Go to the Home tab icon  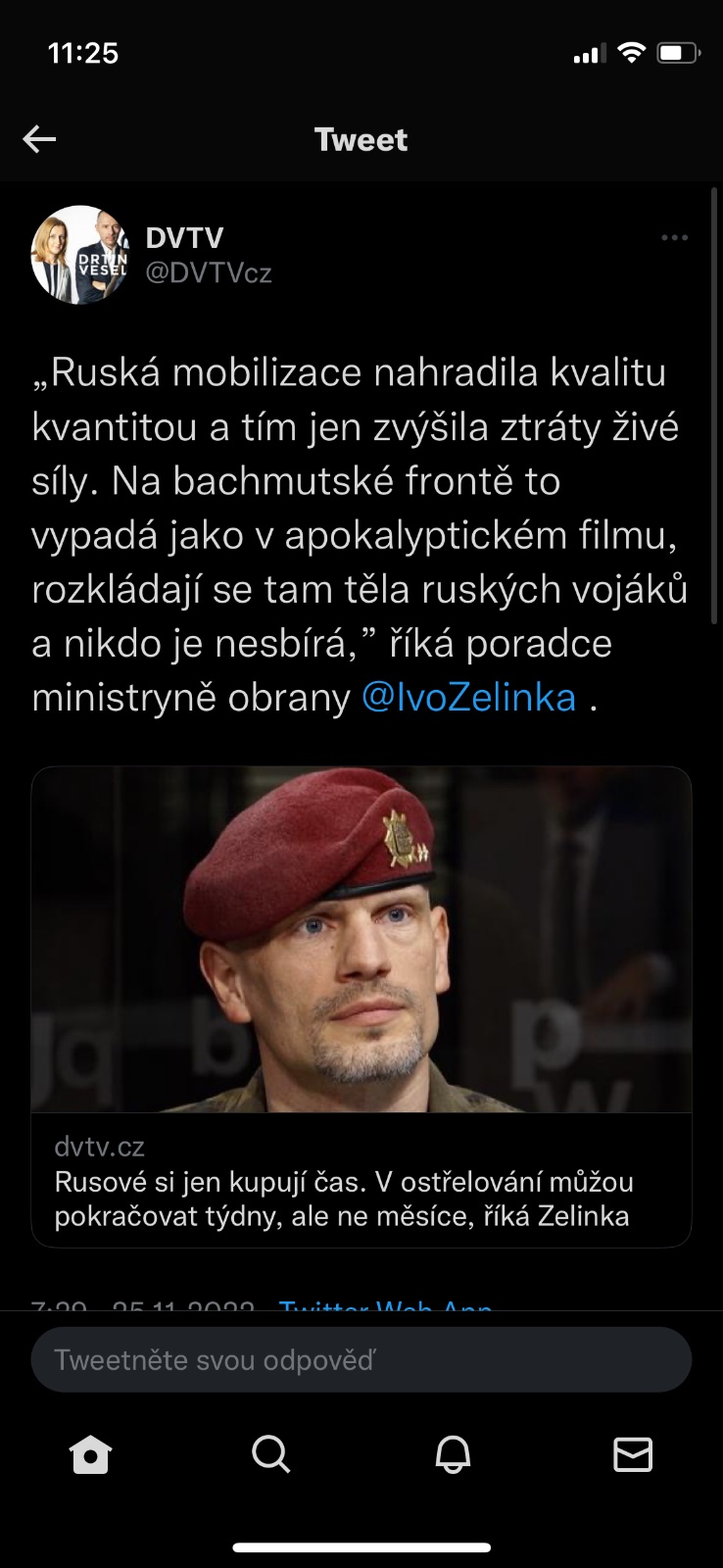[x=91, y=1454]
